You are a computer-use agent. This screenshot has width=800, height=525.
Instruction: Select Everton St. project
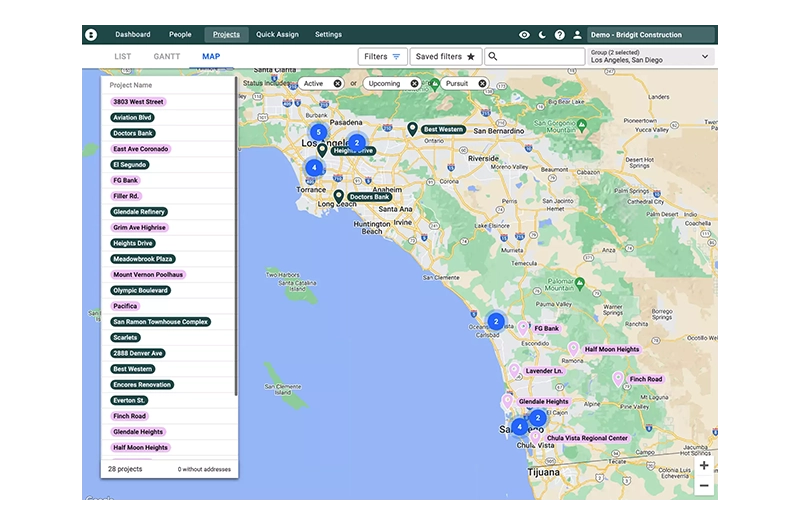(129, 401)
